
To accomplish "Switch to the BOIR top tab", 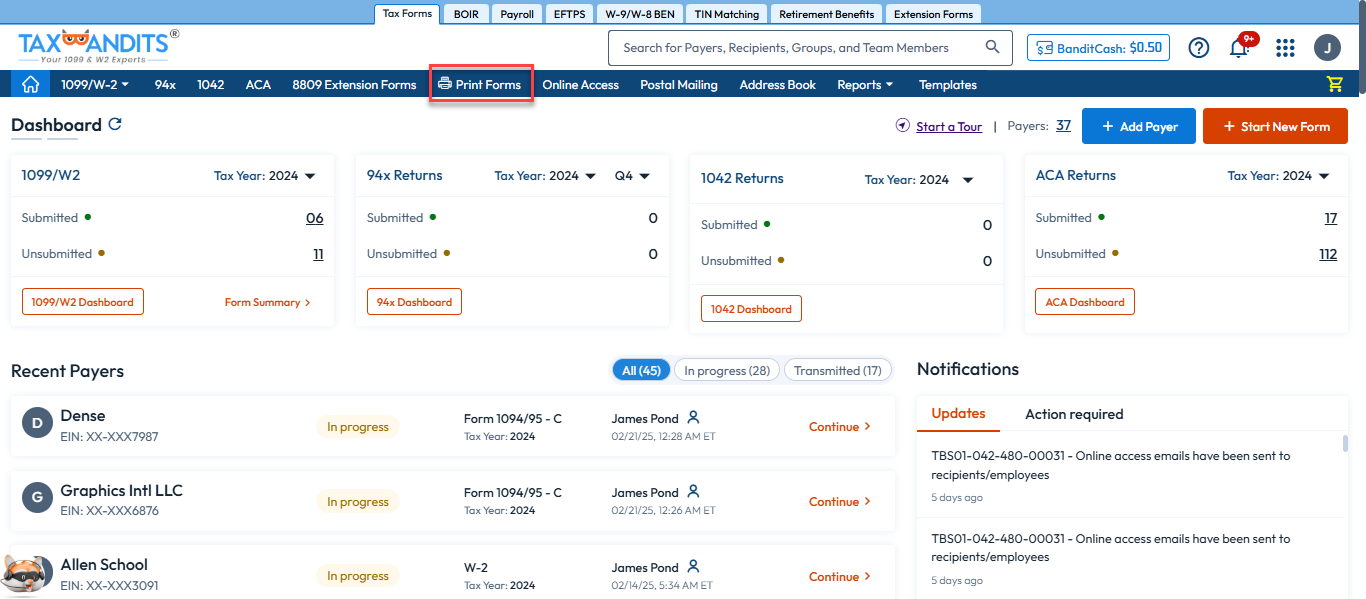I will coord(466,14).
